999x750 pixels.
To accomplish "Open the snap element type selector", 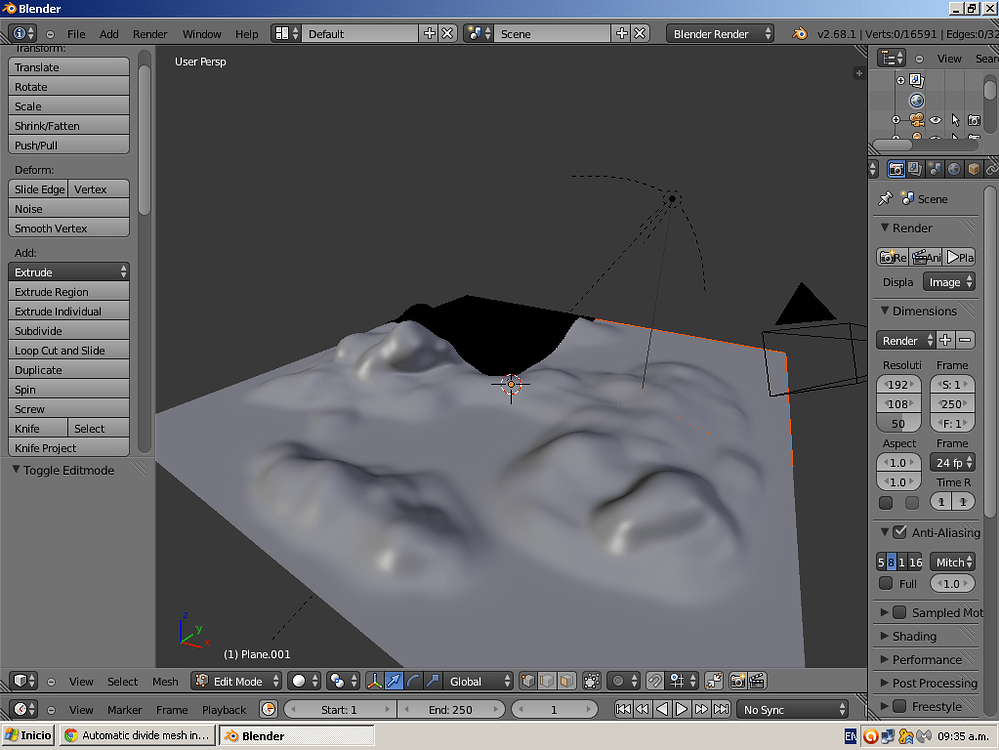I will tap(682, 681).
